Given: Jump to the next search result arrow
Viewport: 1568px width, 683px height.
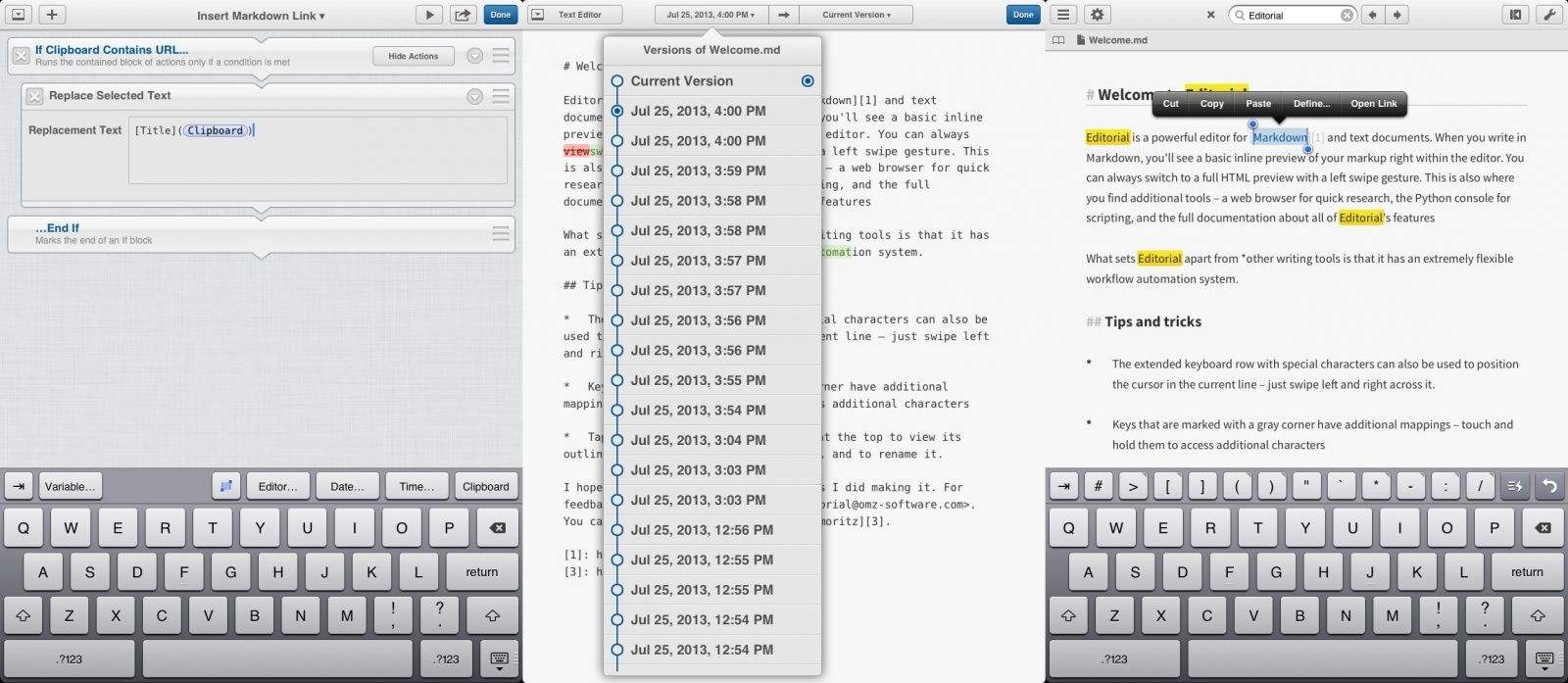Looking at the screenshot, I should coord(1397,15).
